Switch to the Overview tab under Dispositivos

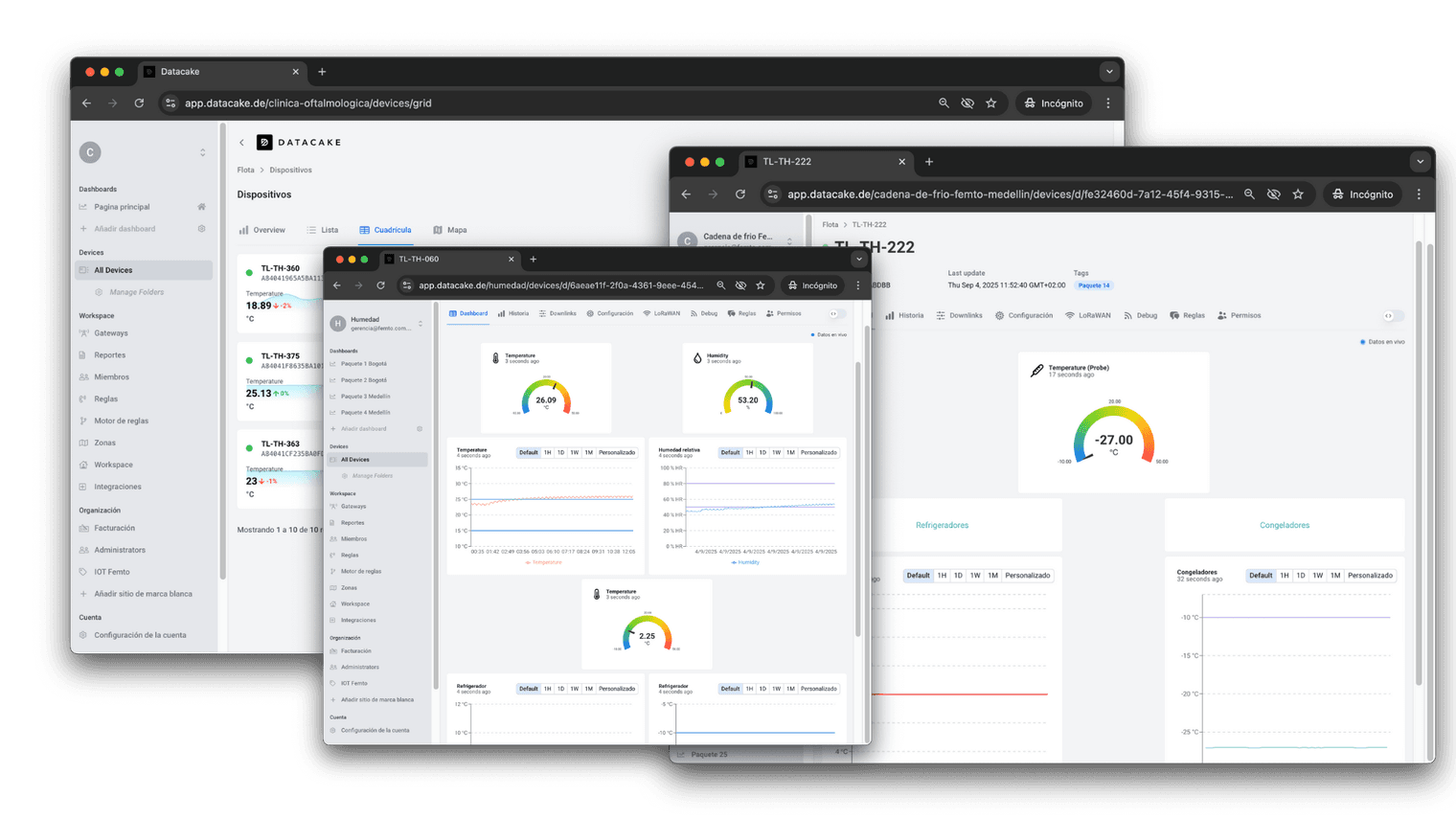point(262,230)
